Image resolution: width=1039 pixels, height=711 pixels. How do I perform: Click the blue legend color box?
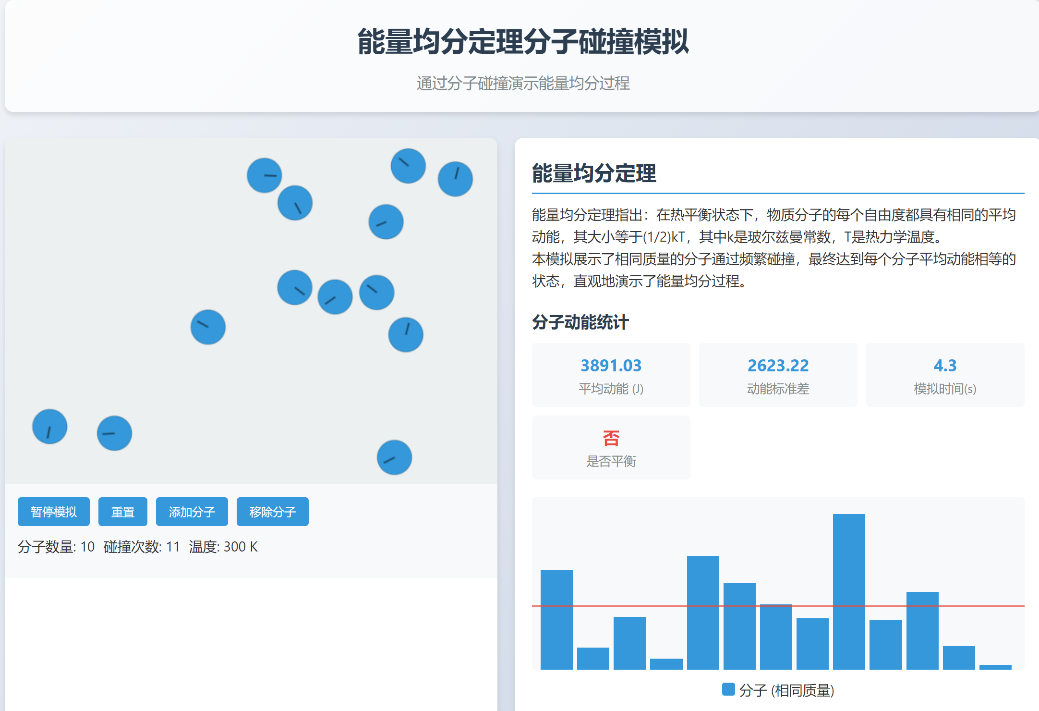pos(728,690)
